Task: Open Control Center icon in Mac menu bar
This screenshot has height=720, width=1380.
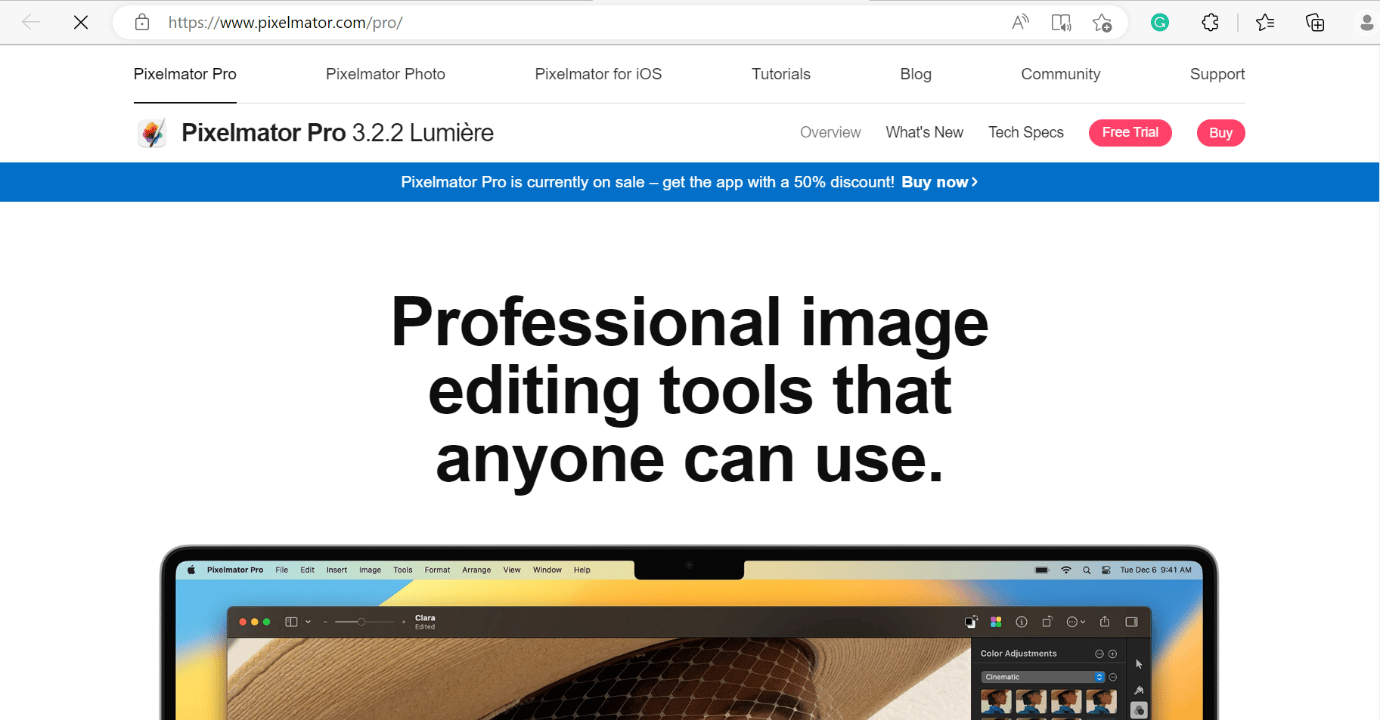Action: 1106,570
